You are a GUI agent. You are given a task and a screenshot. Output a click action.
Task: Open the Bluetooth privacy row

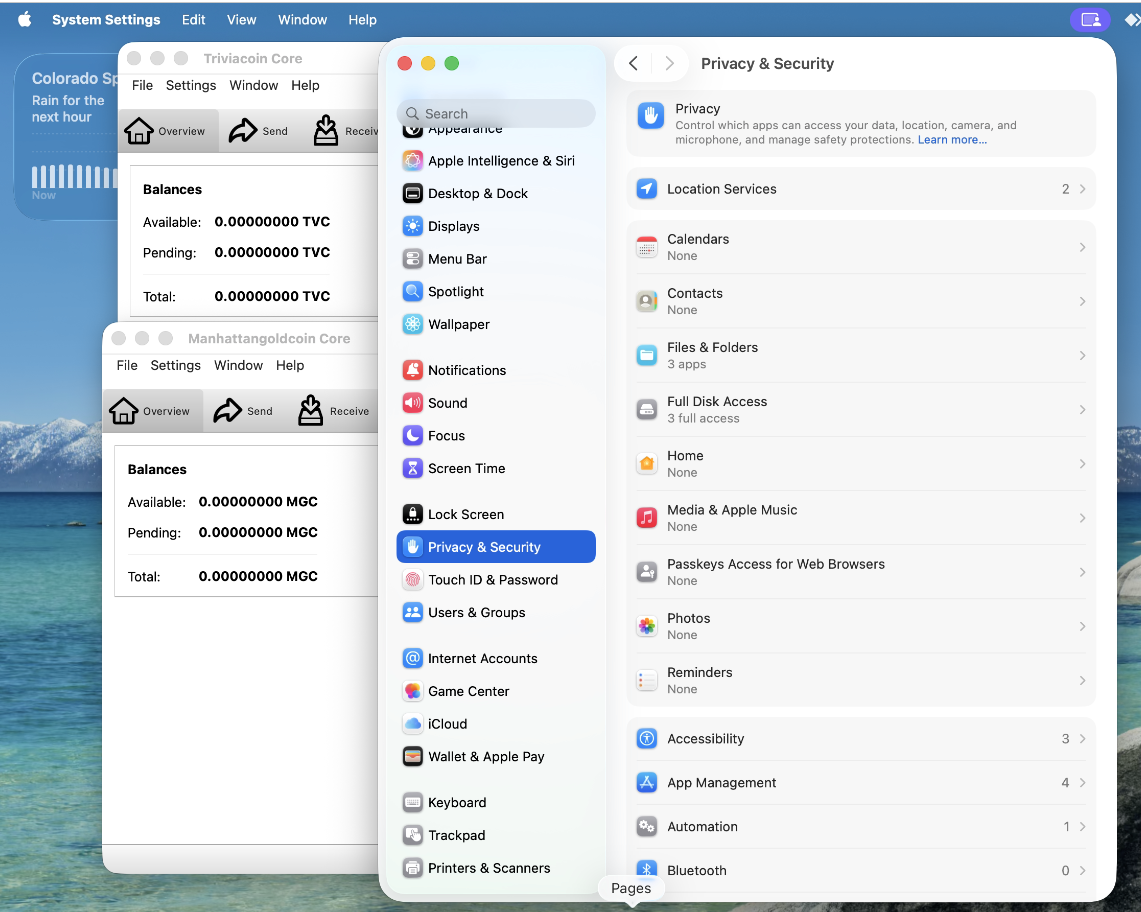coord(861,871)
